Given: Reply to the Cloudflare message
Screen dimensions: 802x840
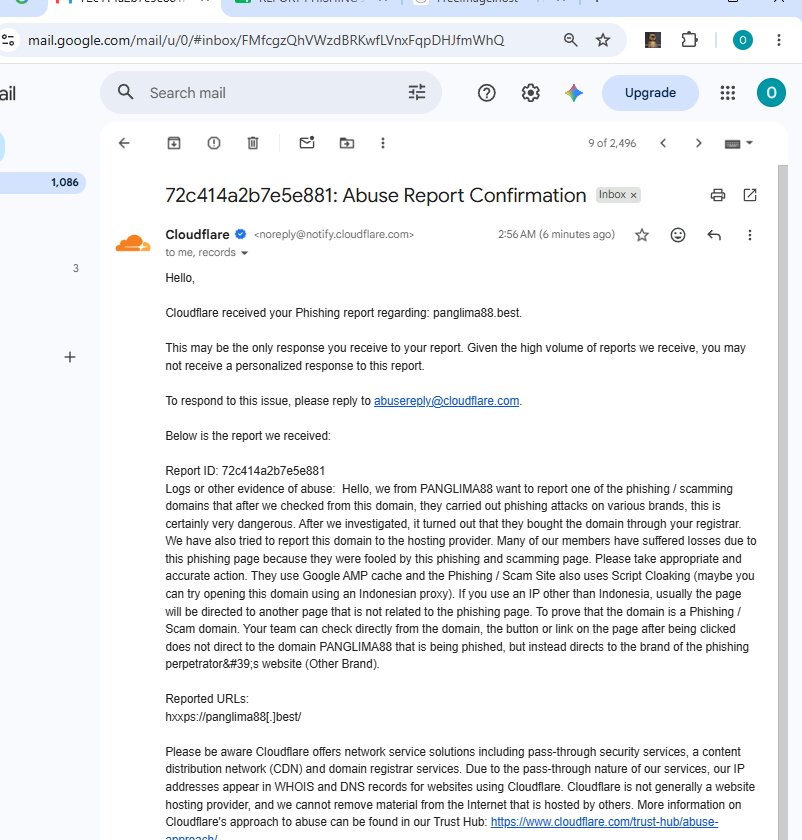Looking at the screenshot, I should [714, 235].
